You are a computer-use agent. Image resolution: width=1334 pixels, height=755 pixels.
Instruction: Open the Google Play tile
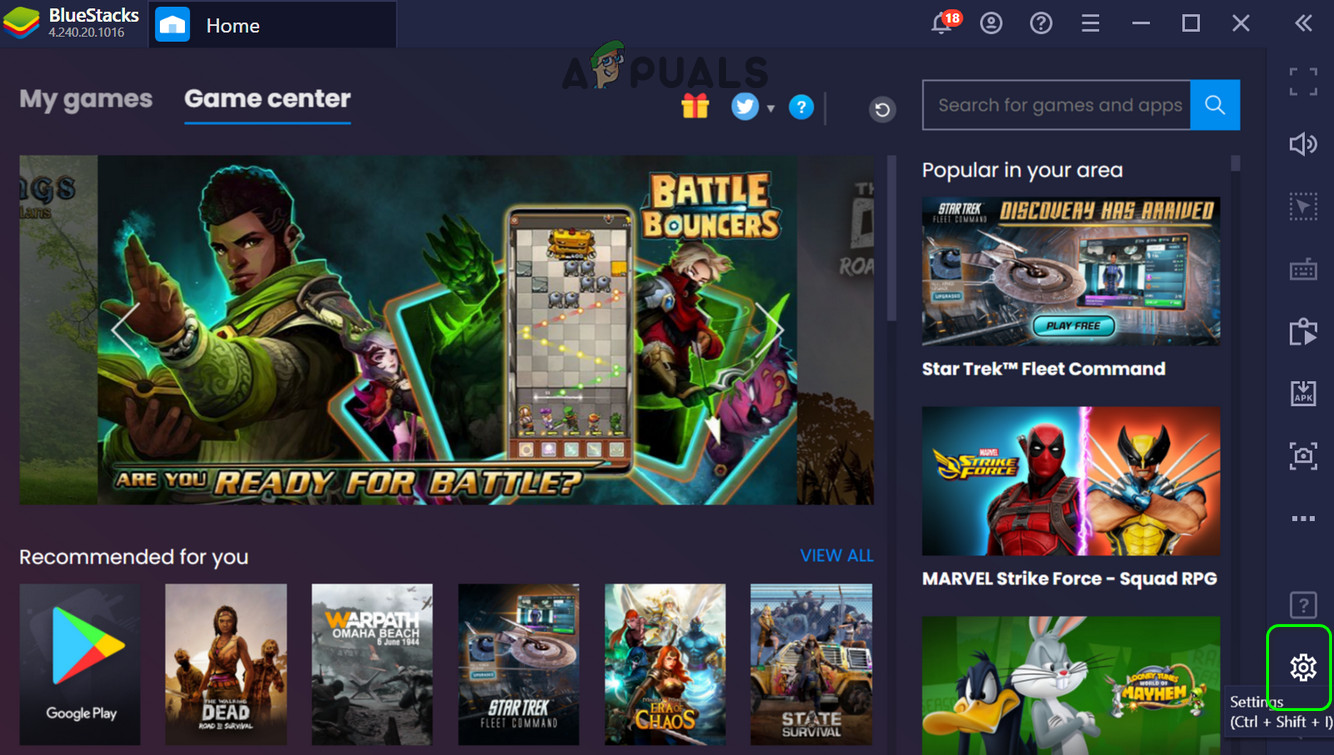80,664
